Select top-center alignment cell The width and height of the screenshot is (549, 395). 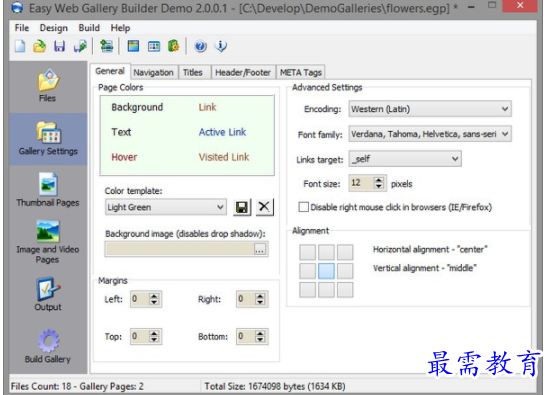coord(326,252)
